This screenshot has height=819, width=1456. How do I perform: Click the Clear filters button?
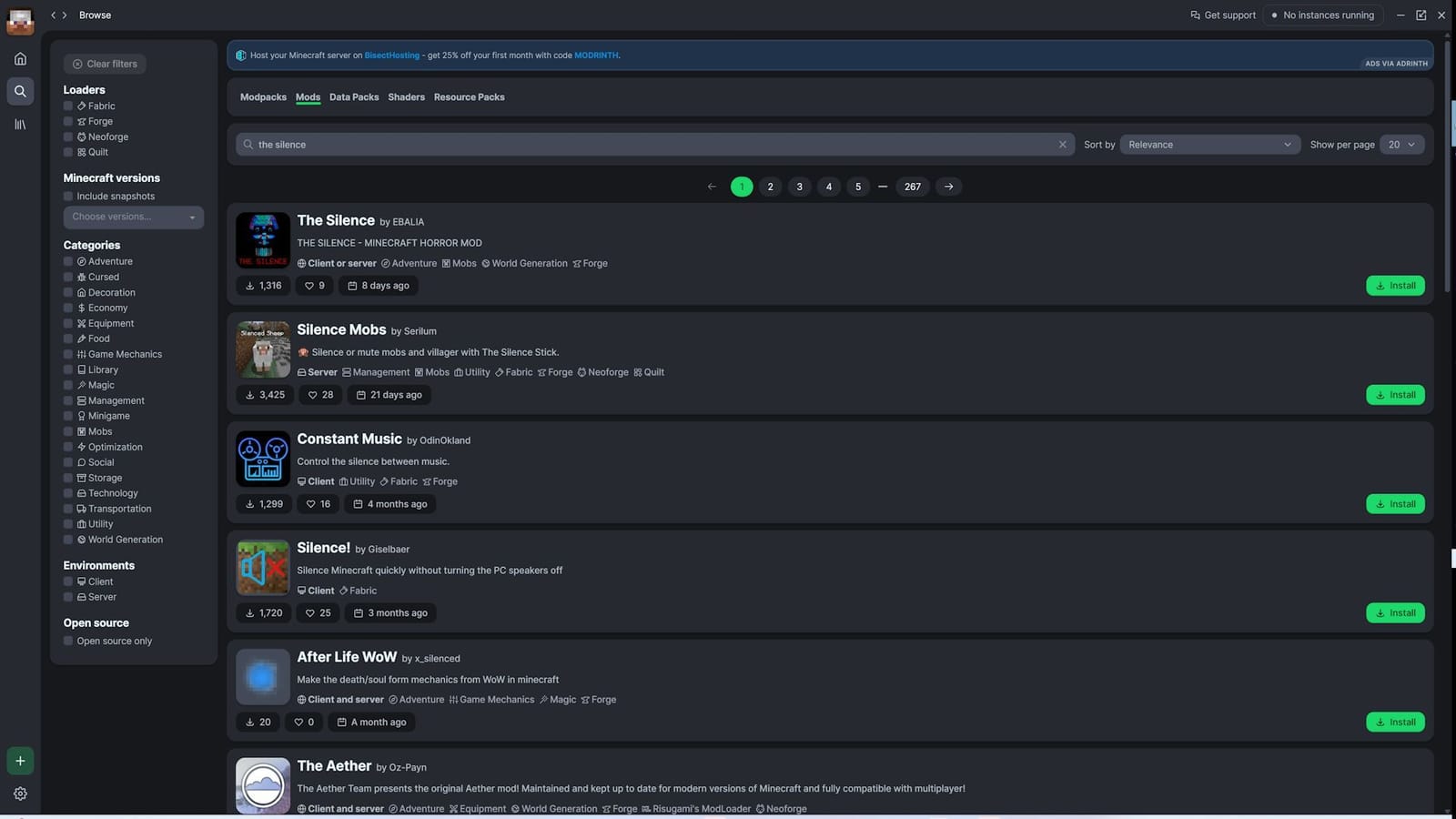105,64
